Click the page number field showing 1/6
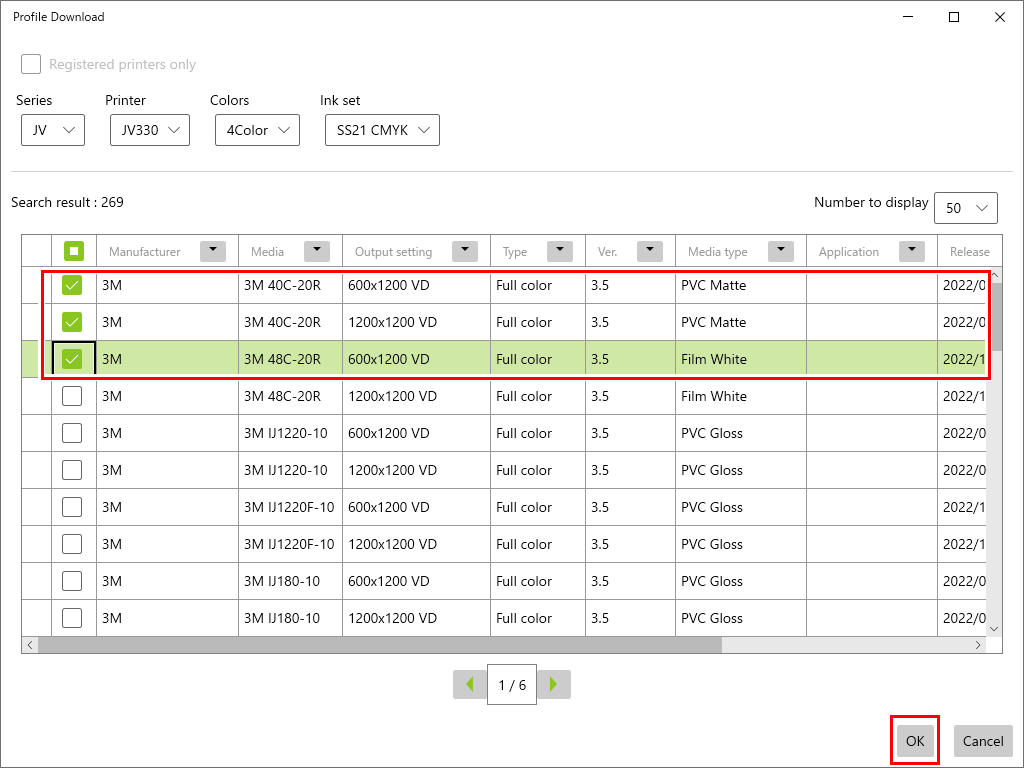1024x768 pixels. [511, 684]
